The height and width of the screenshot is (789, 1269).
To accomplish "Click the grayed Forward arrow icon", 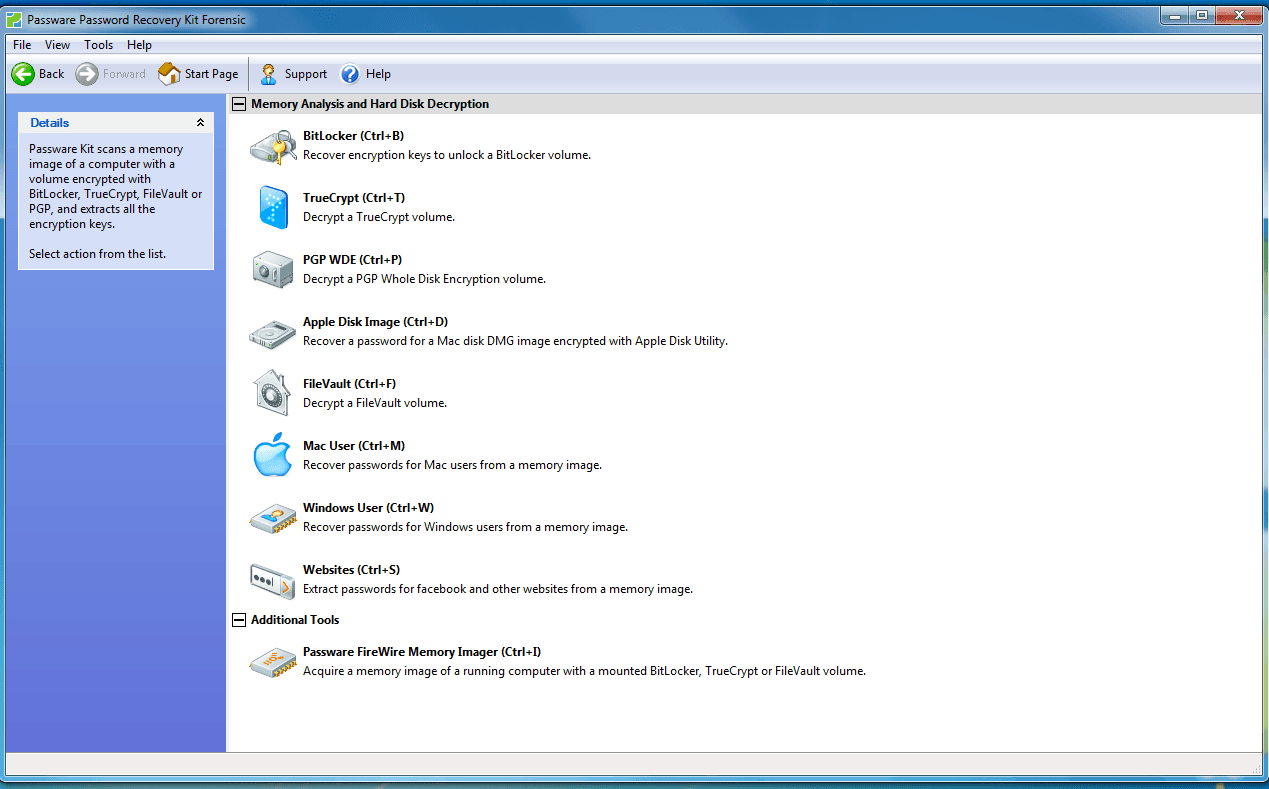I will pyautogui.click(x=87, y=74).
